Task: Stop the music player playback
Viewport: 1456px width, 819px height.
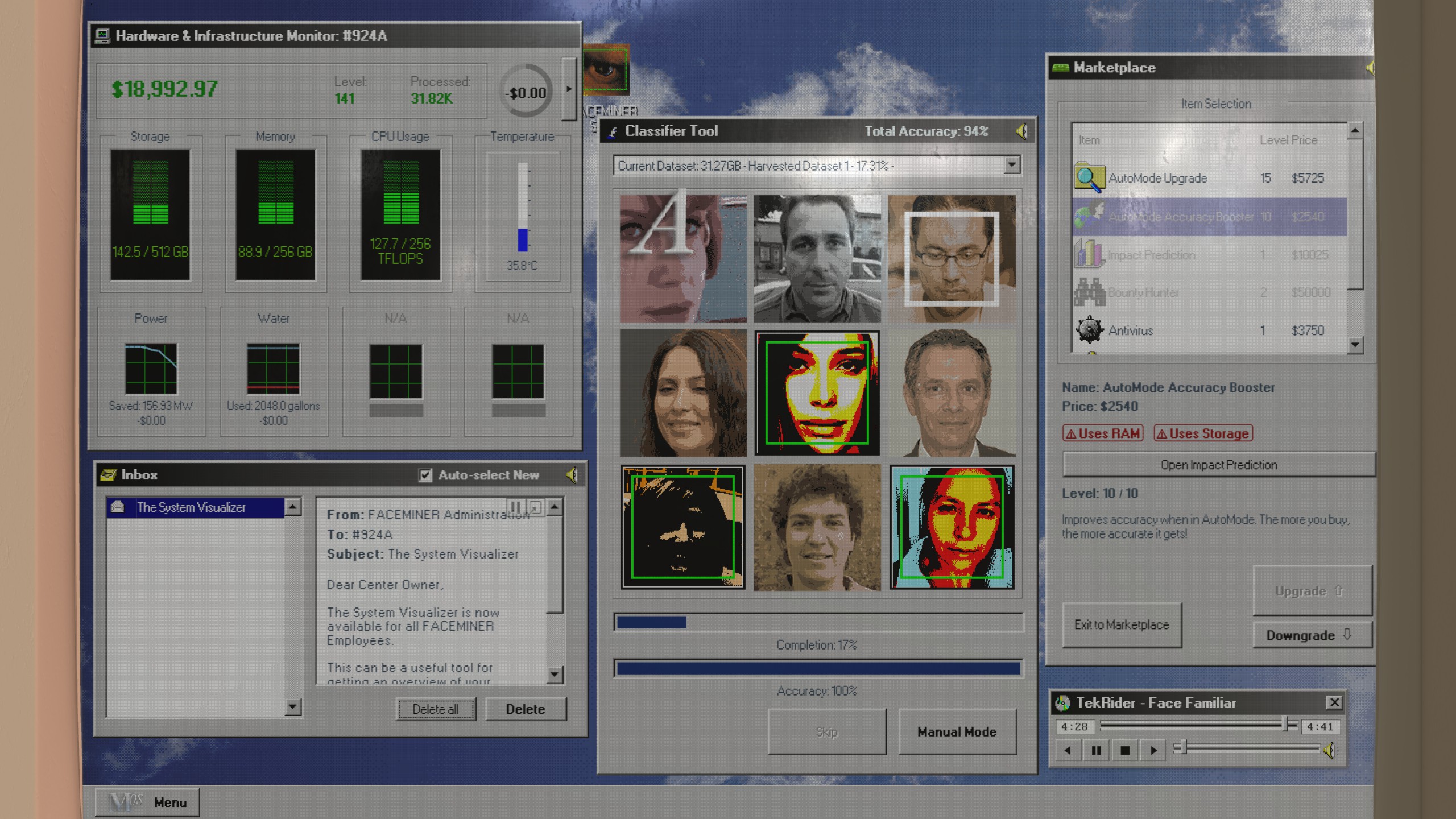Action: pyautogui.click(x=1124, y=750)
